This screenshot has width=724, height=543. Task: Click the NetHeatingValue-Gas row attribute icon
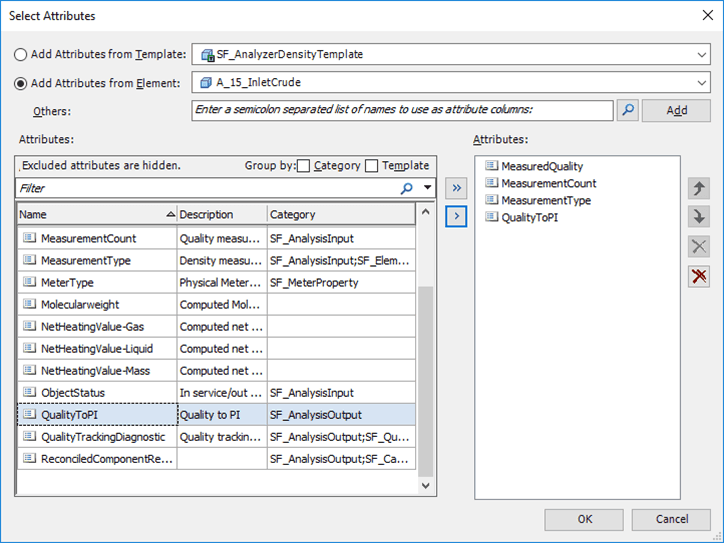pyautogui.click(x=30, y=326)
